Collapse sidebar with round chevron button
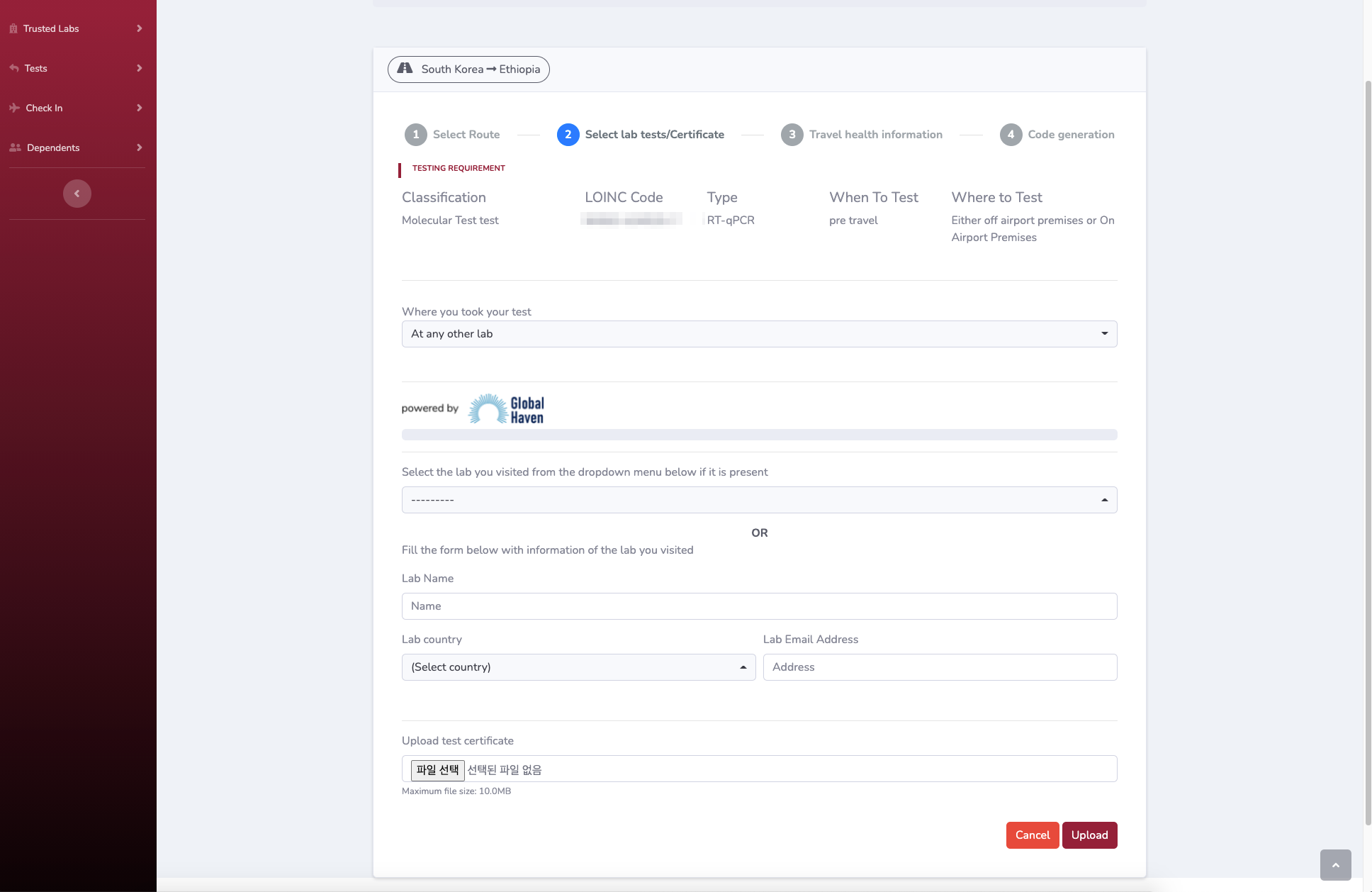 pyautogui.click(x=77, y=194)
